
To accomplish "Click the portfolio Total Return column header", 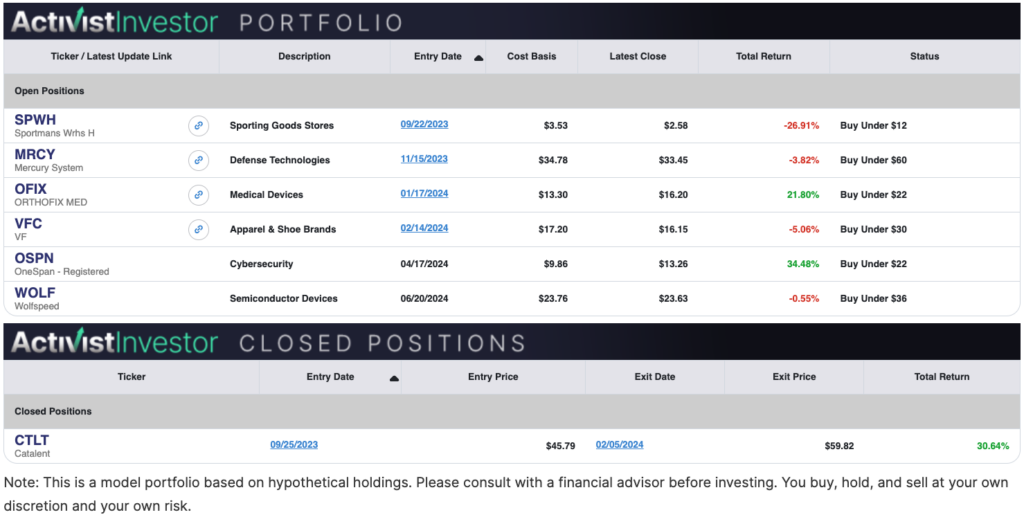I will tap(763, 56).
